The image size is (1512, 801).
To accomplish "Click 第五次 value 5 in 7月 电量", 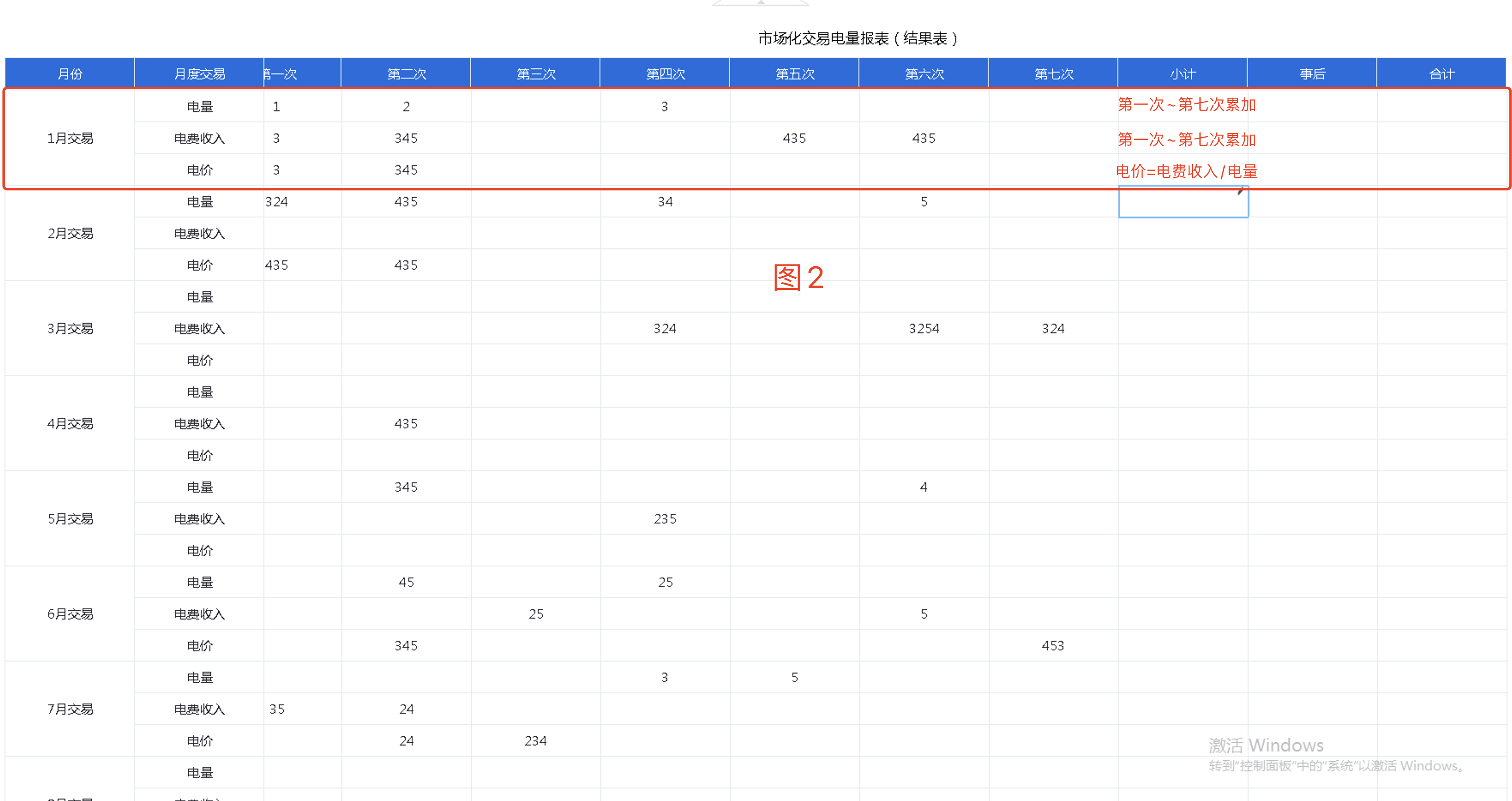I will point(794,677).
